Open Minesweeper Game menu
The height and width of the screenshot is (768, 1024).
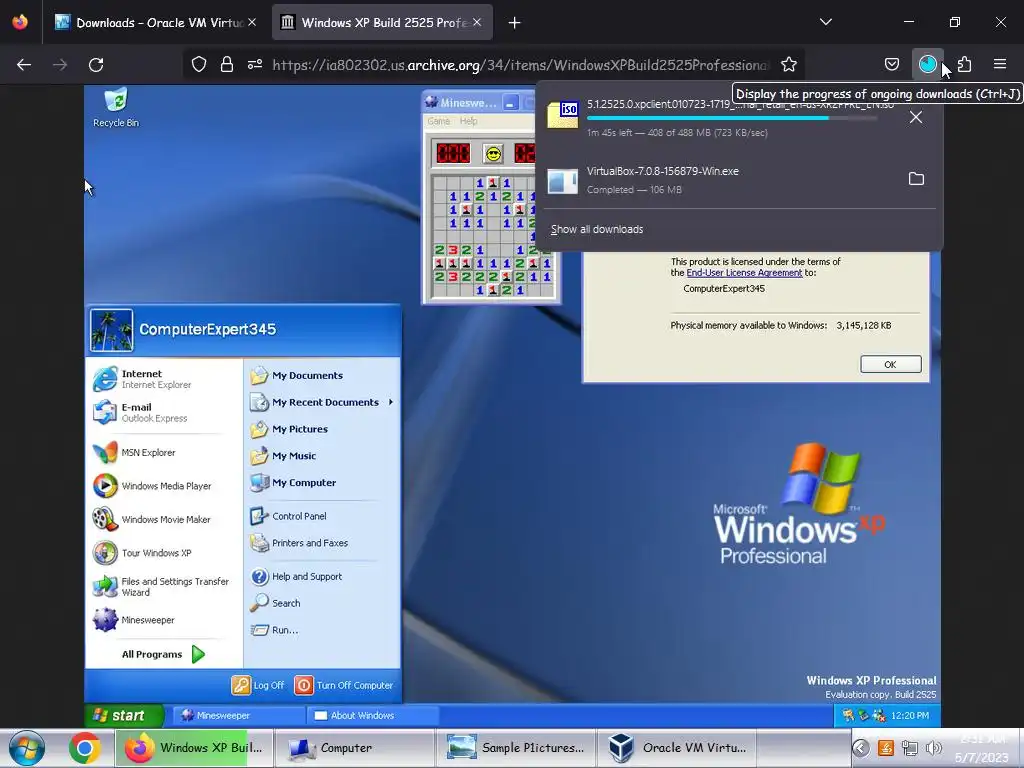pyautogui.click(x=438, y=121)
